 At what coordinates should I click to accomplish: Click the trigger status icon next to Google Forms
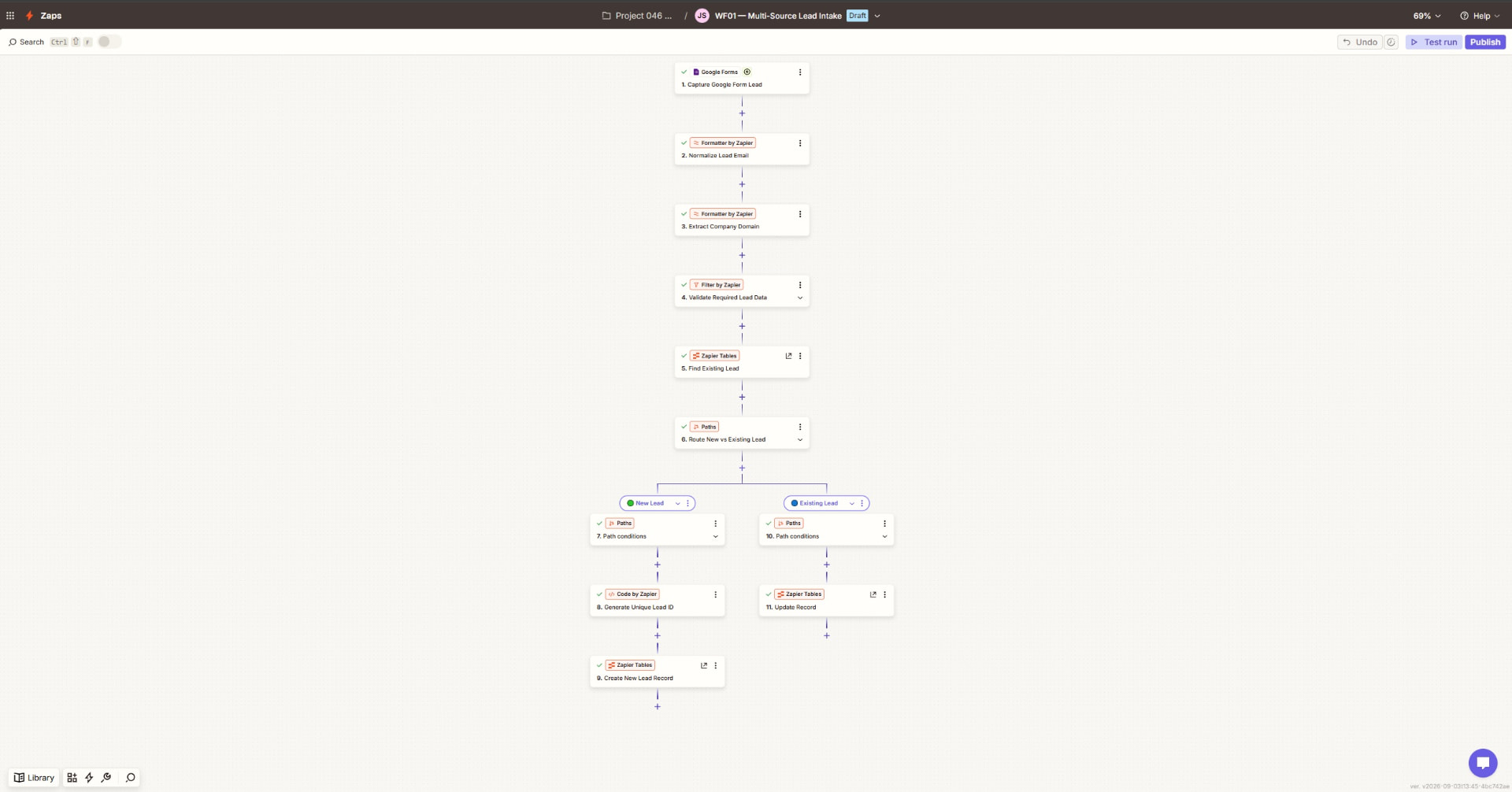pyautogui.click(x=747, y=72)
